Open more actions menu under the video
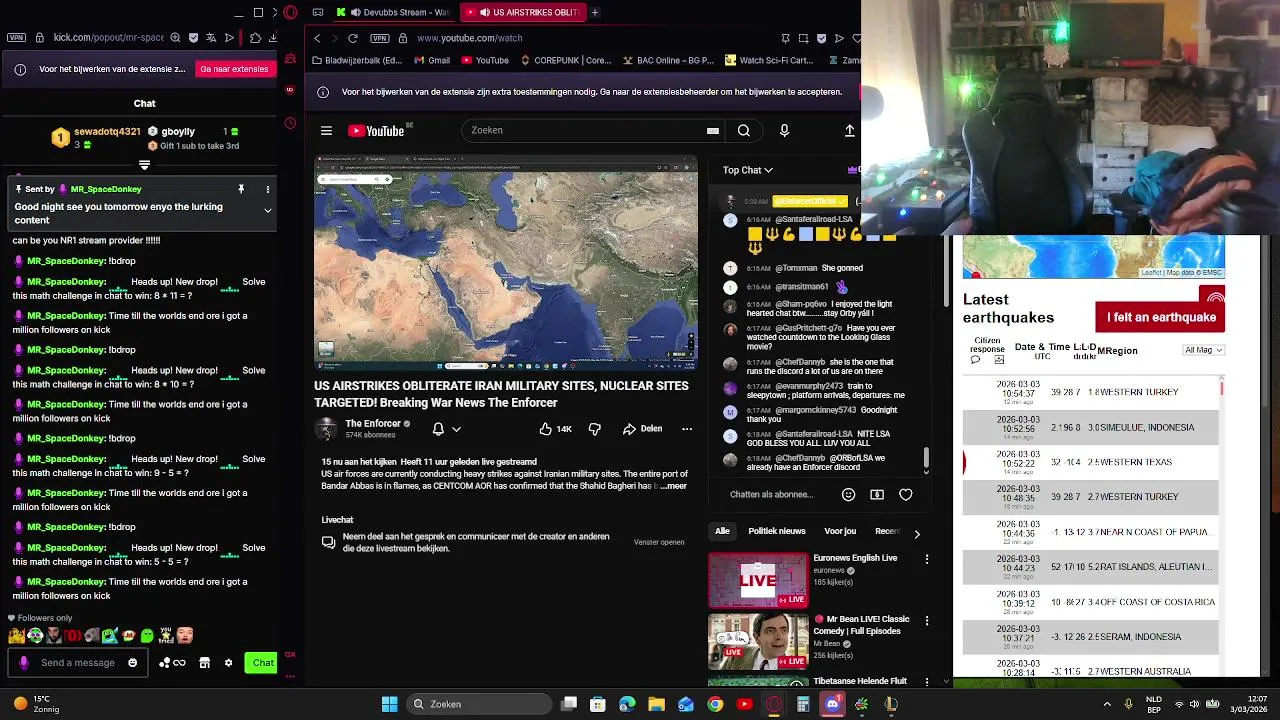 coord(687,429)
